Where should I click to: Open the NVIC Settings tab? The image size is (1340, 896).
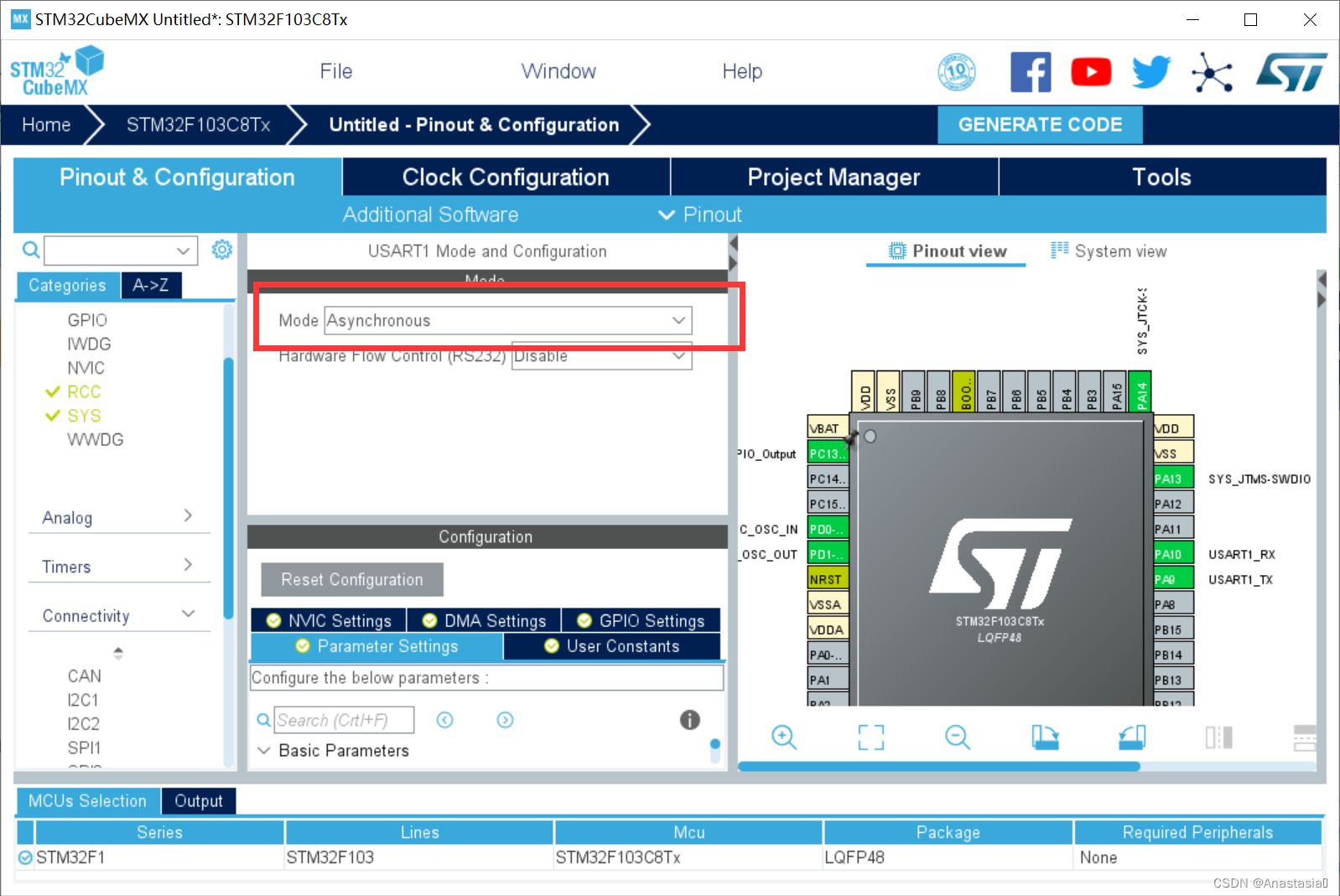click(329, 620)
